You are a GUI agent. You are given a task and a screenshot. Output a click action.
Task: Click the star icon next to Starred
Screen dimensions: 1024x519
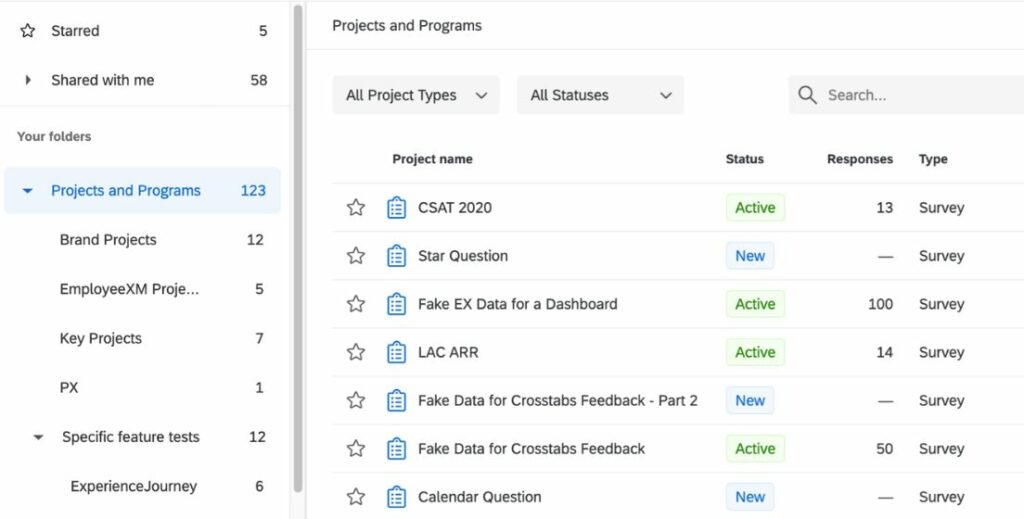tap(27, 31)
